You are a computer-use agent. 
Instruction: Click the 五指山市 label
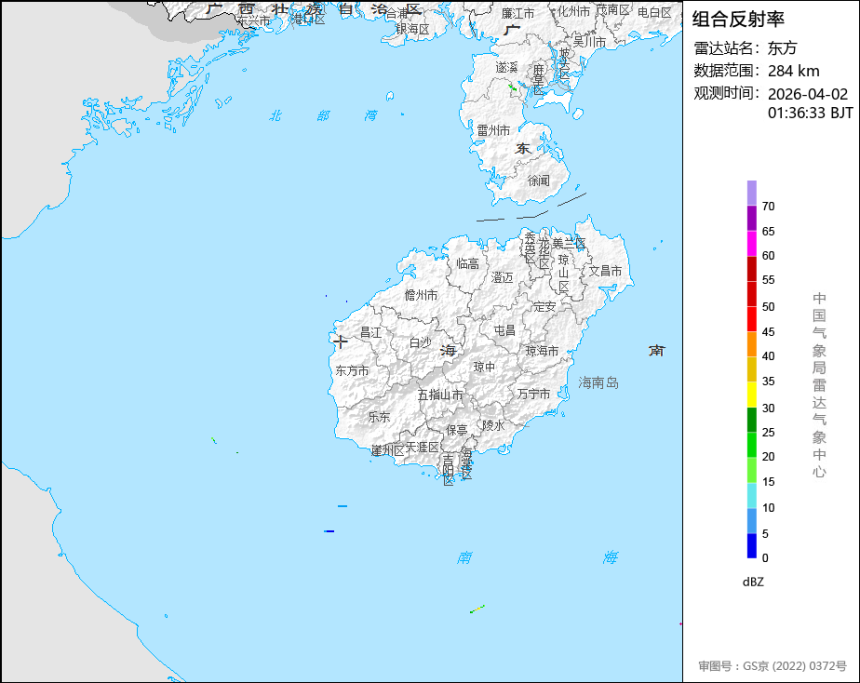click(440, 394)
